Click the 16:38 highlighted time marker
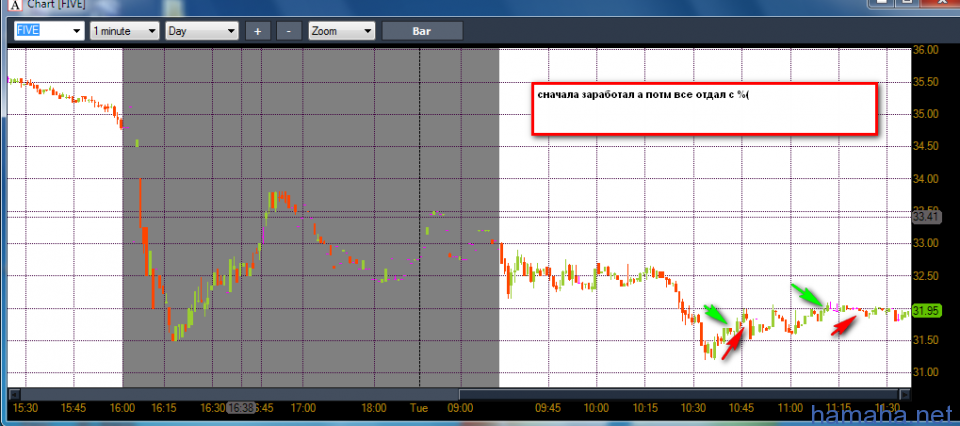Viewport: 960px width, 426px height. tap(240, 408)
